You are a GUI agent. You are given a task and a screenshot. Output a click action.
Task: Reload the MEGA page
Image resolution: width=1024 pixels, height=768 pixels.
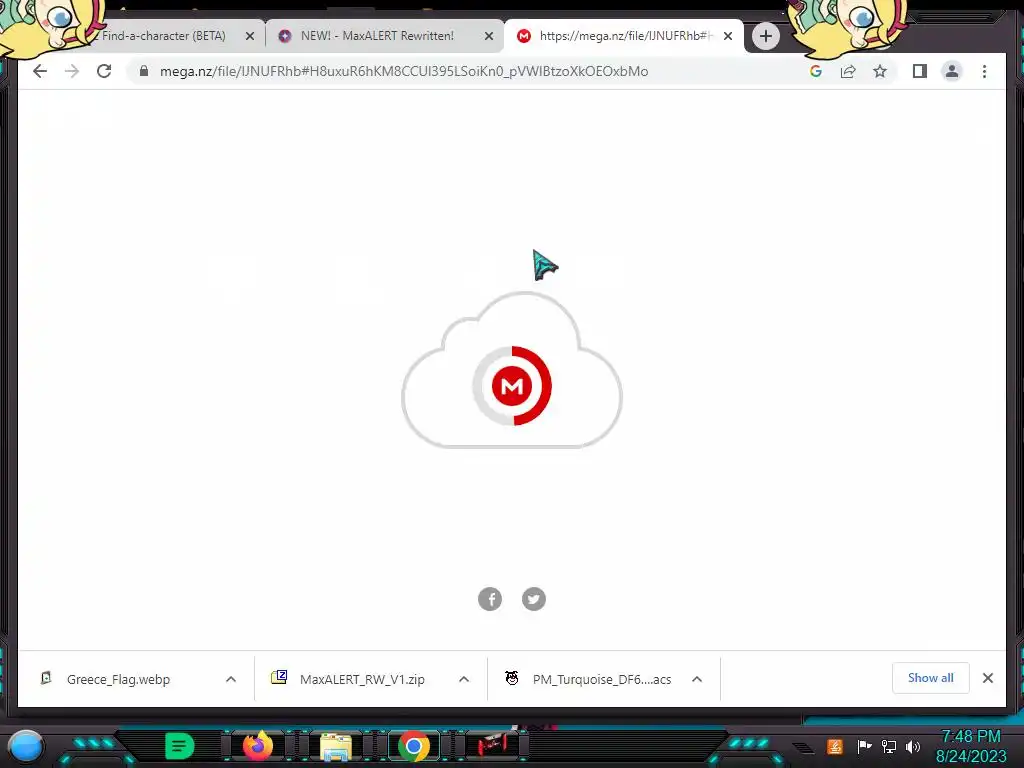click(104, 71)
